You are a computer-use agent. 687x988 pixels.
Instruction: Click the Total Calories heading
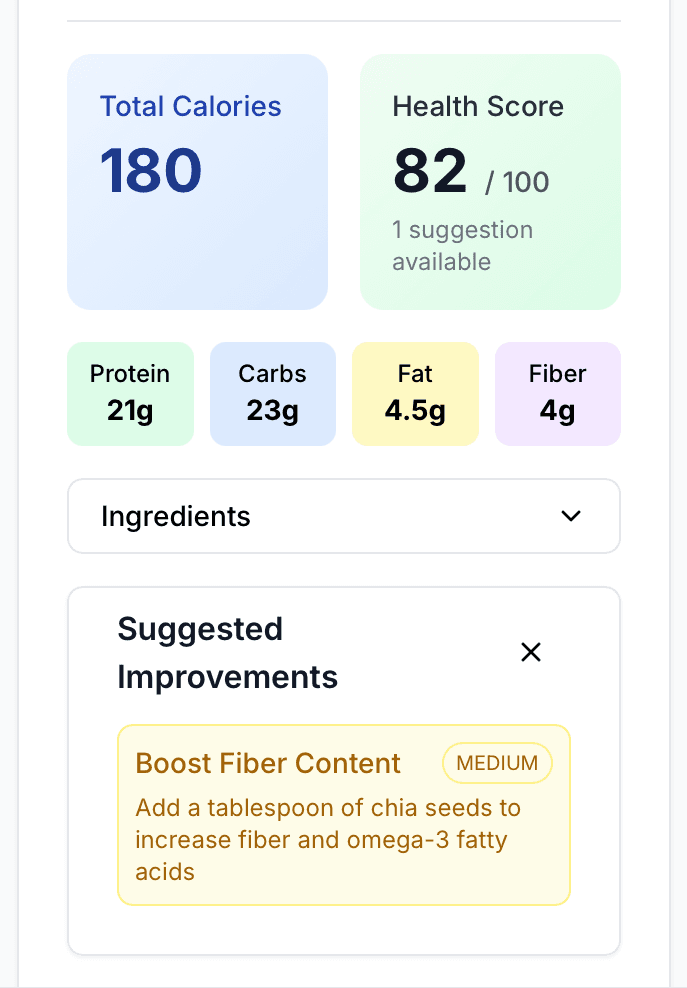click(191, 107)
